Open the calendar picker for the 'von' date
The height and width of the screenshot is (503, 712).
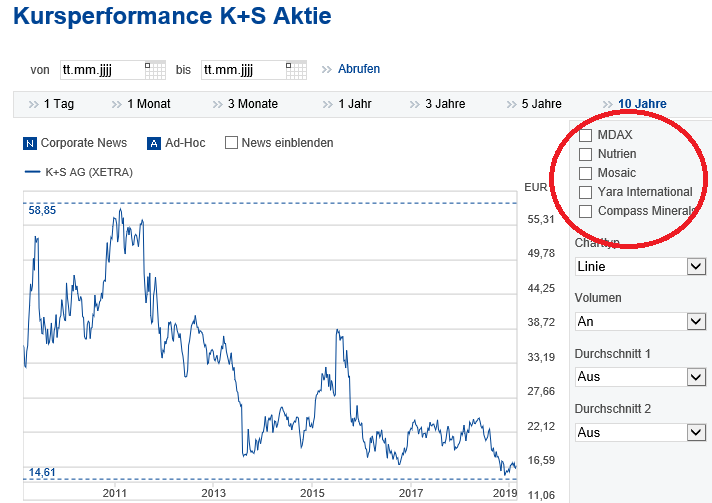(x=154, y=69)
